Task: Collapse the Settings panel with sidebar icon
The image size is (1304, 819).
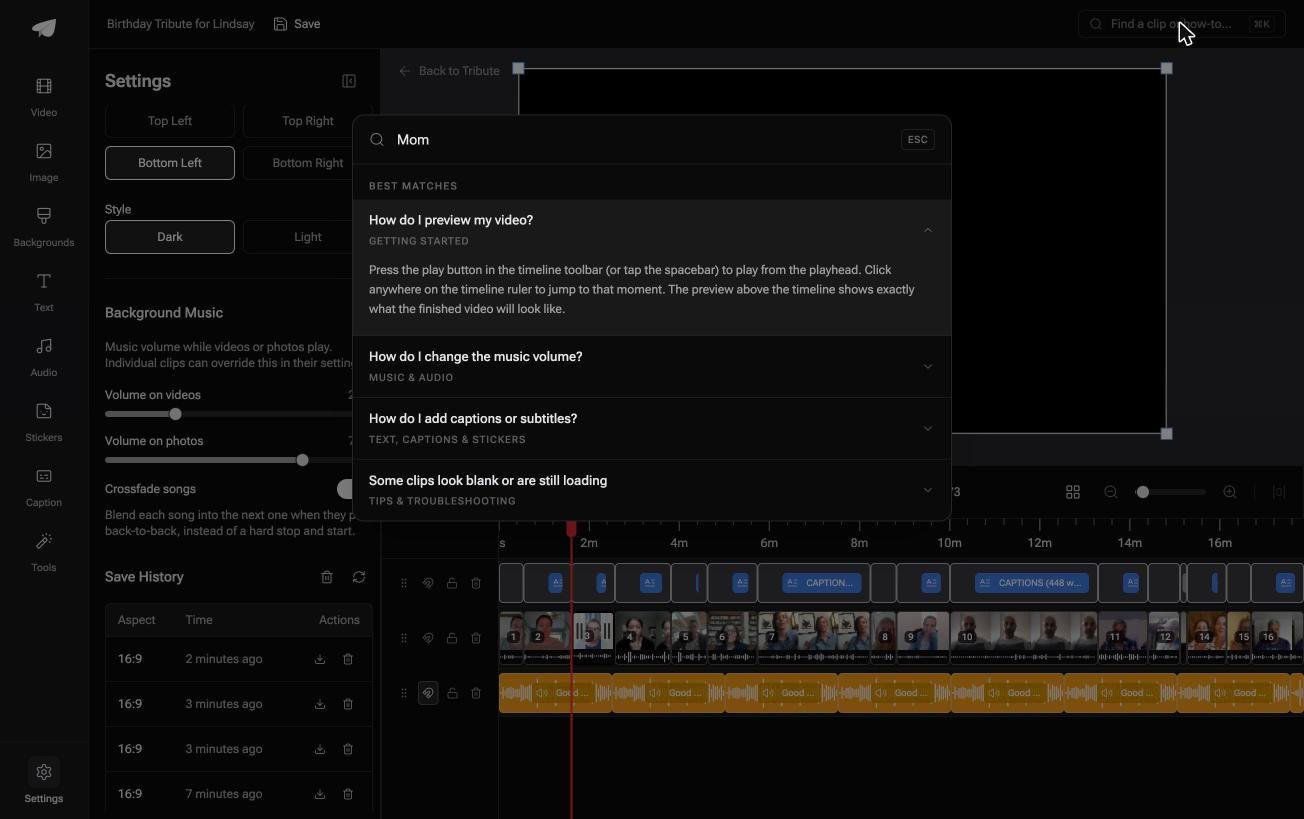Action: 349,81
